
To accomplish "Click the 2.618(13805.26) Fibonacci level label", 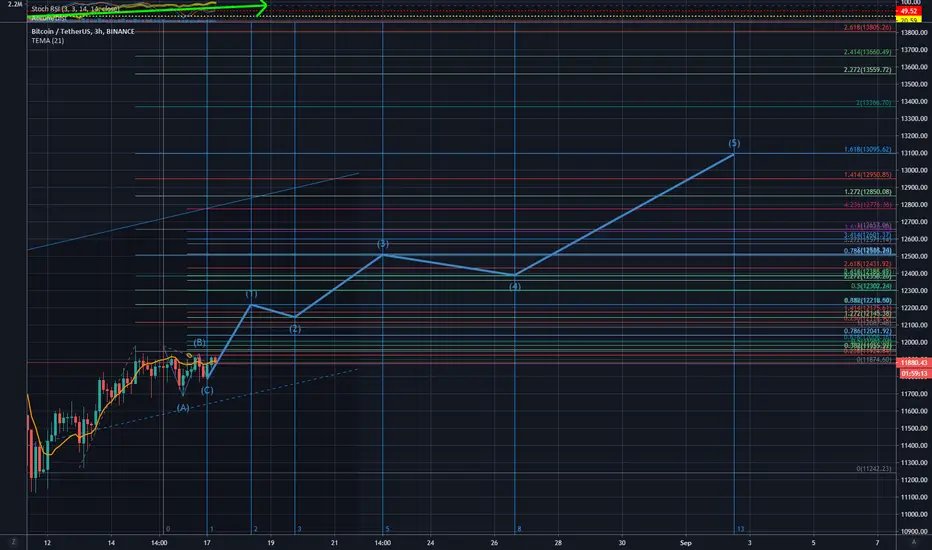I will click(x=868, y=27).
